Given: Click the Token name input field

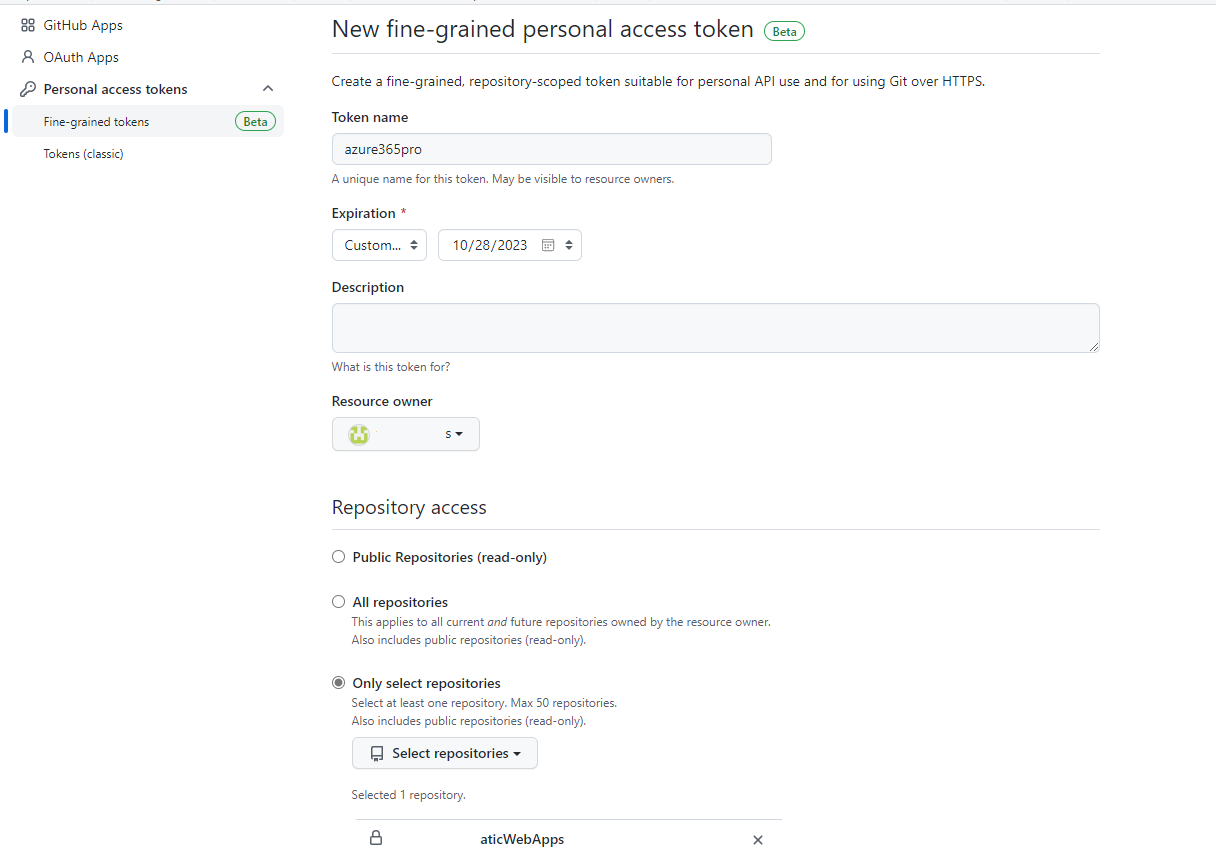Looking at the screenshot, I should pos(551,149).
